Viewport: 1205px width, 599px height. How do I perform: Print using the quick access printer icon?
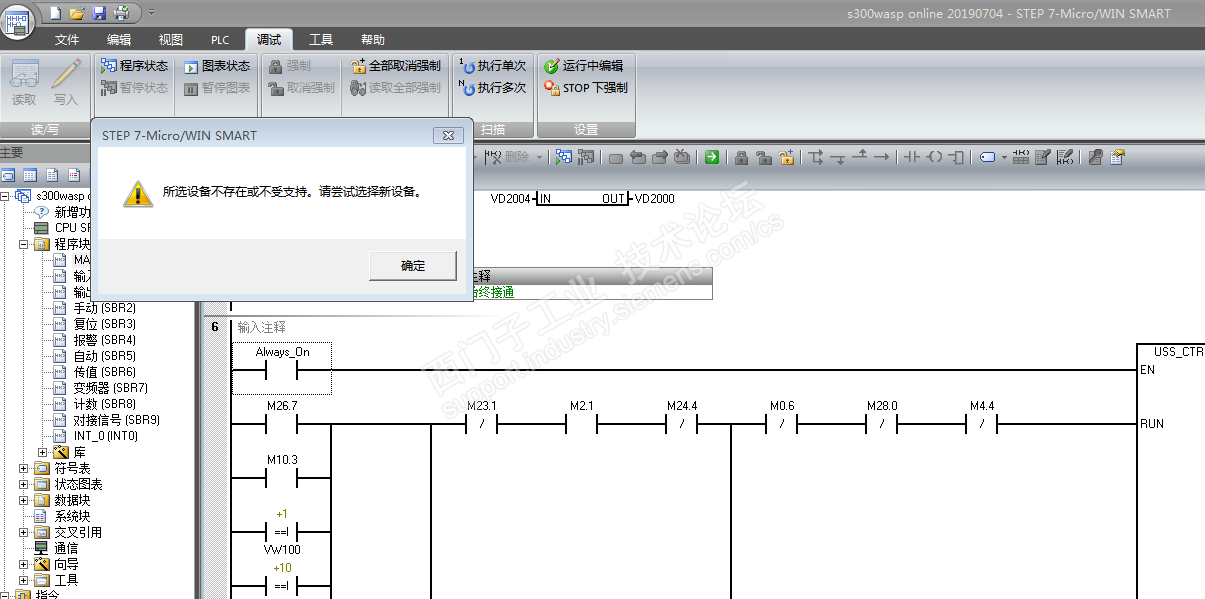coord(121,13)
